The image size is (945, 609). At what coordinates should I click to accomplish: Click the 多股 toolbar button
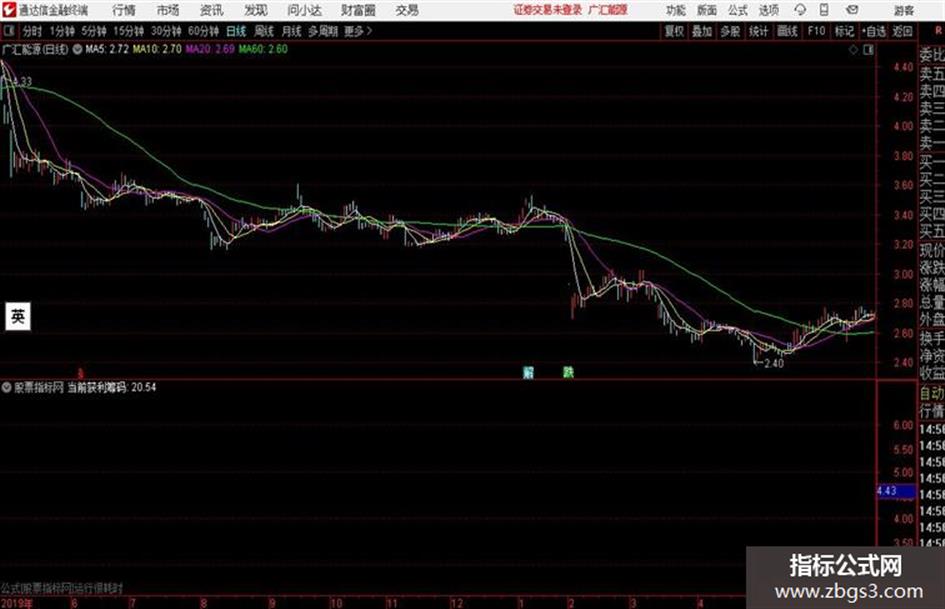730,31
